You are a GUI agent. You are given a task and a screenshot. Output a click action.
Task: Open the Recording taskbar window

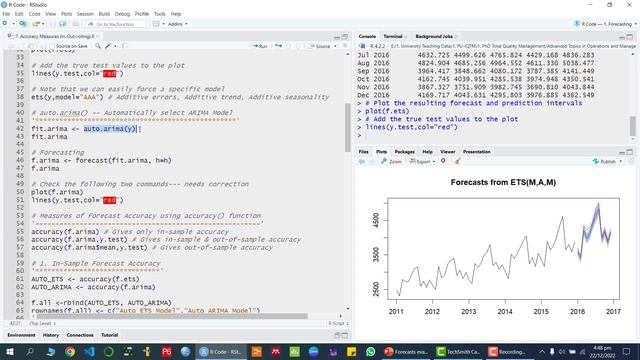coord(509,351)
